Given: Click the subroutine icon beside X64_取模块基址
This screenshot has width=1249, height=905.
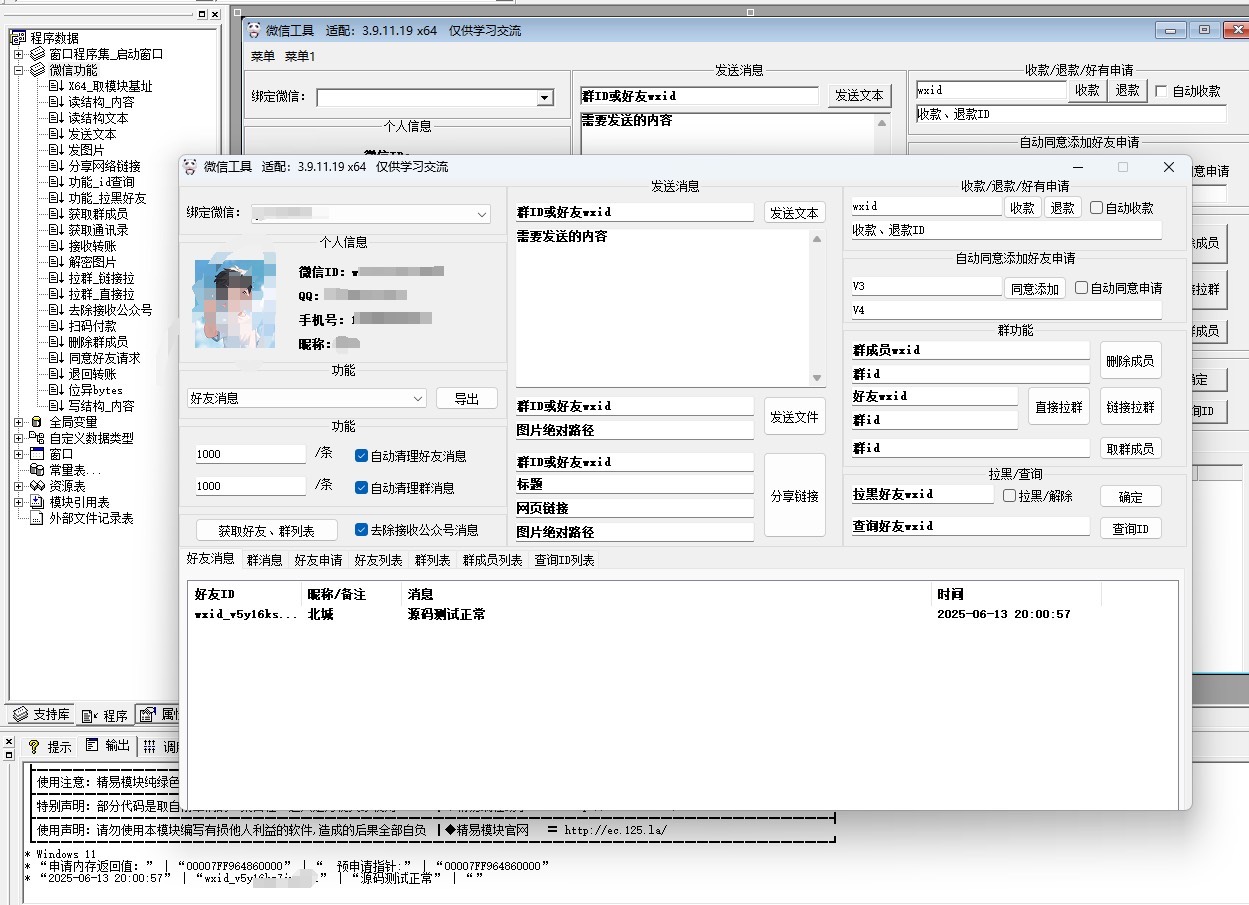Looking at the screenshot, I should point(56,86).
